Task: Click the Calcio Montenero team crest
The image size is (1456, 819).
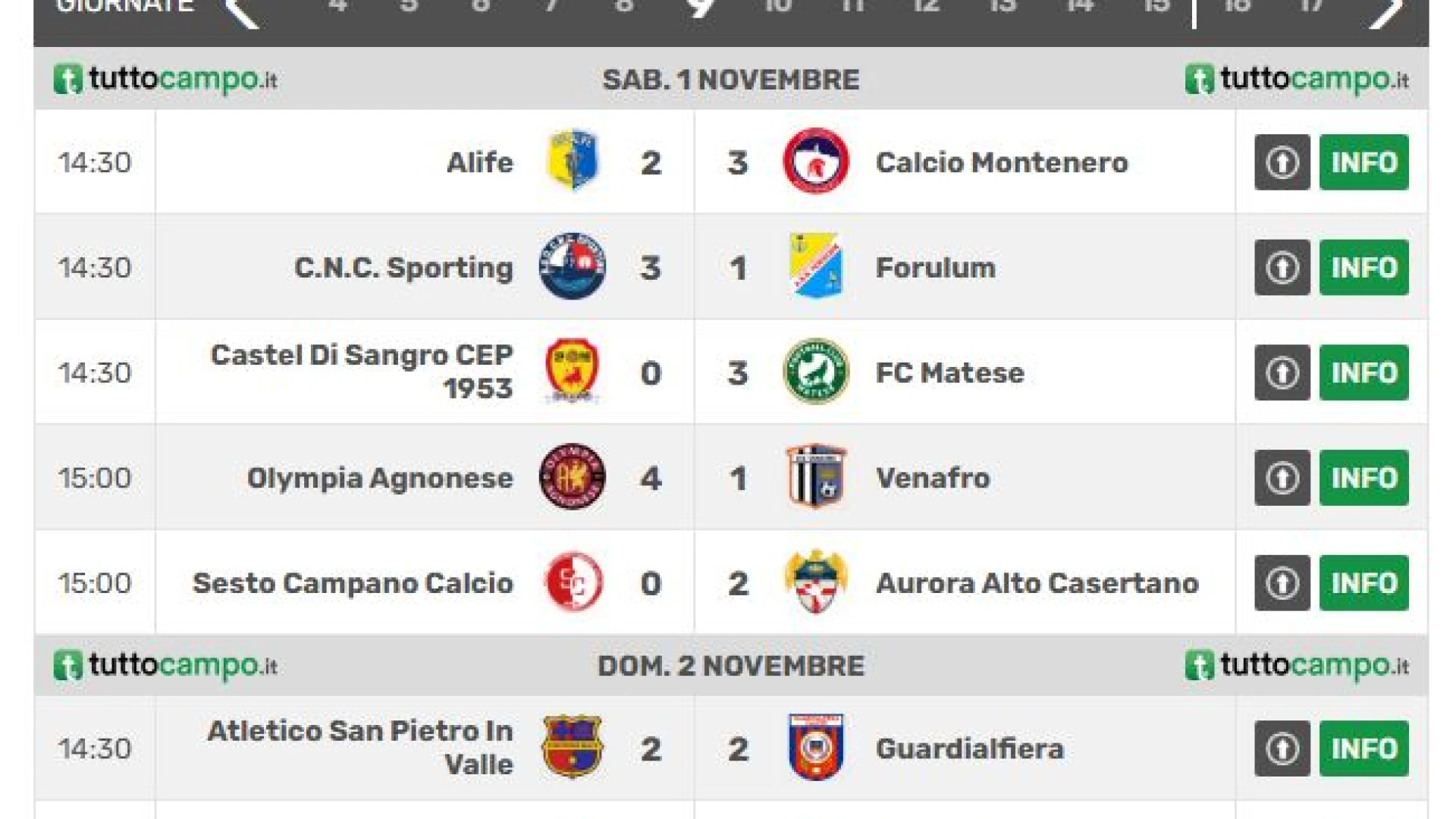Action: [816, 162]
